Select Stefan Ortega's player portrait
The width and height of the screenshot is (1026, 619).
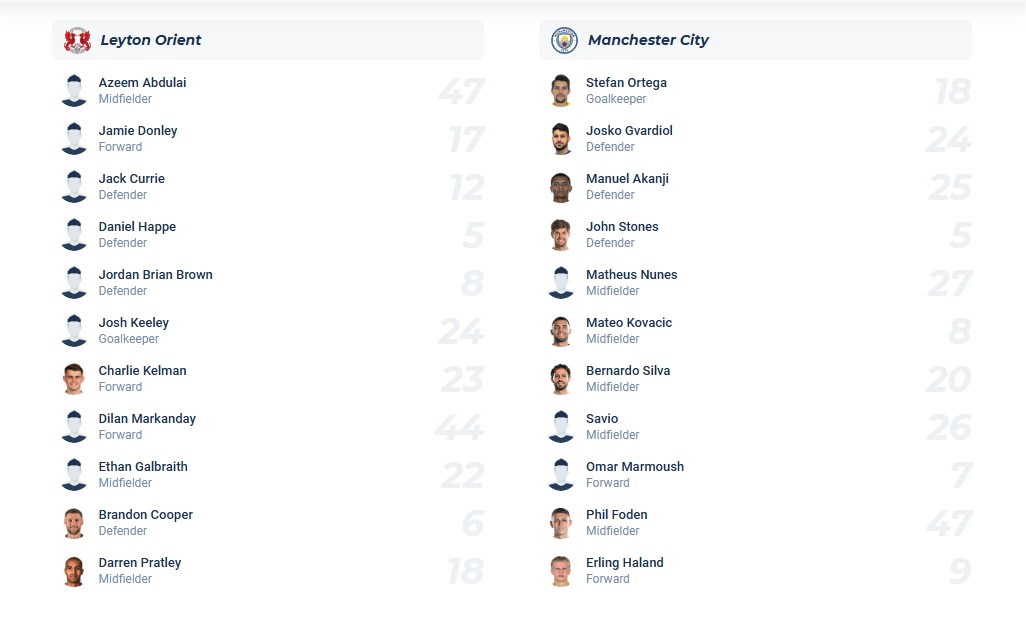[561, 90]
